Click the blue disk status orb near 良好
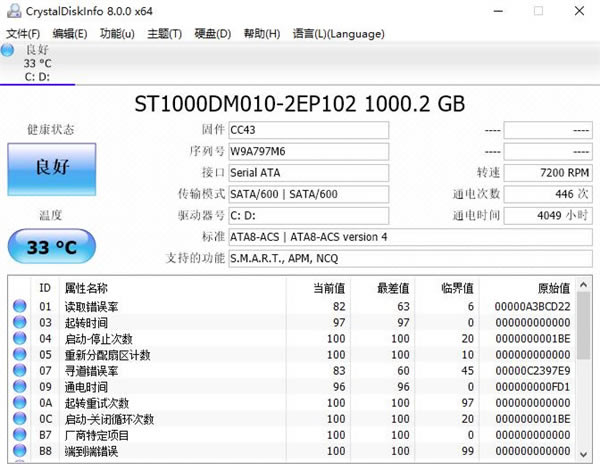The height and width of the screenshot is (470, 600). [7, 50]
